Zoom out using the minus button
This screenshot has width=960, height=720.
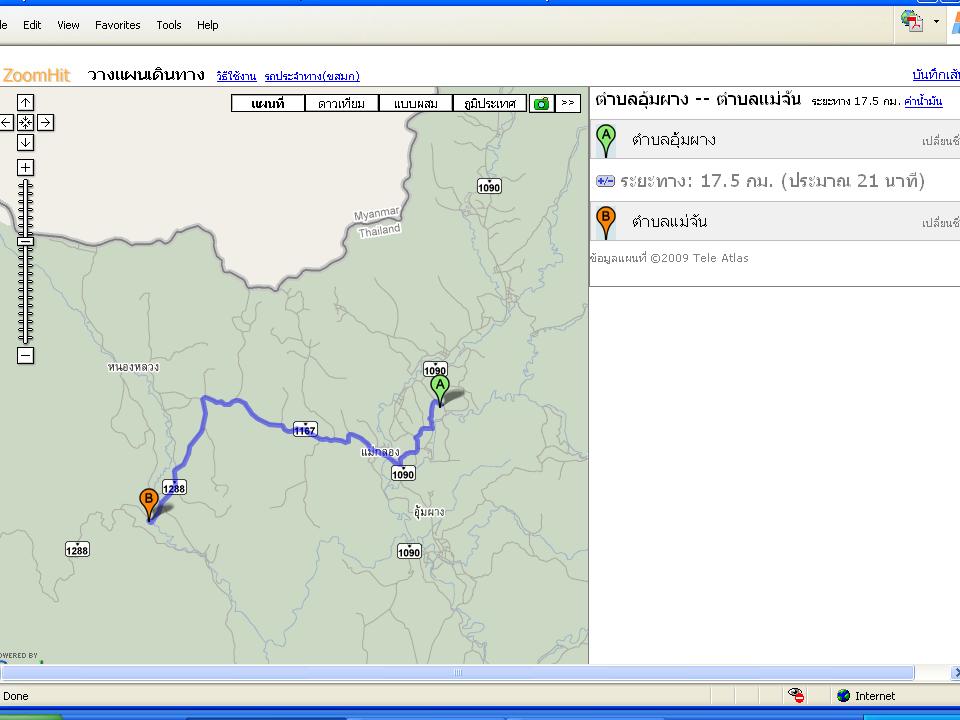[26, 356]
